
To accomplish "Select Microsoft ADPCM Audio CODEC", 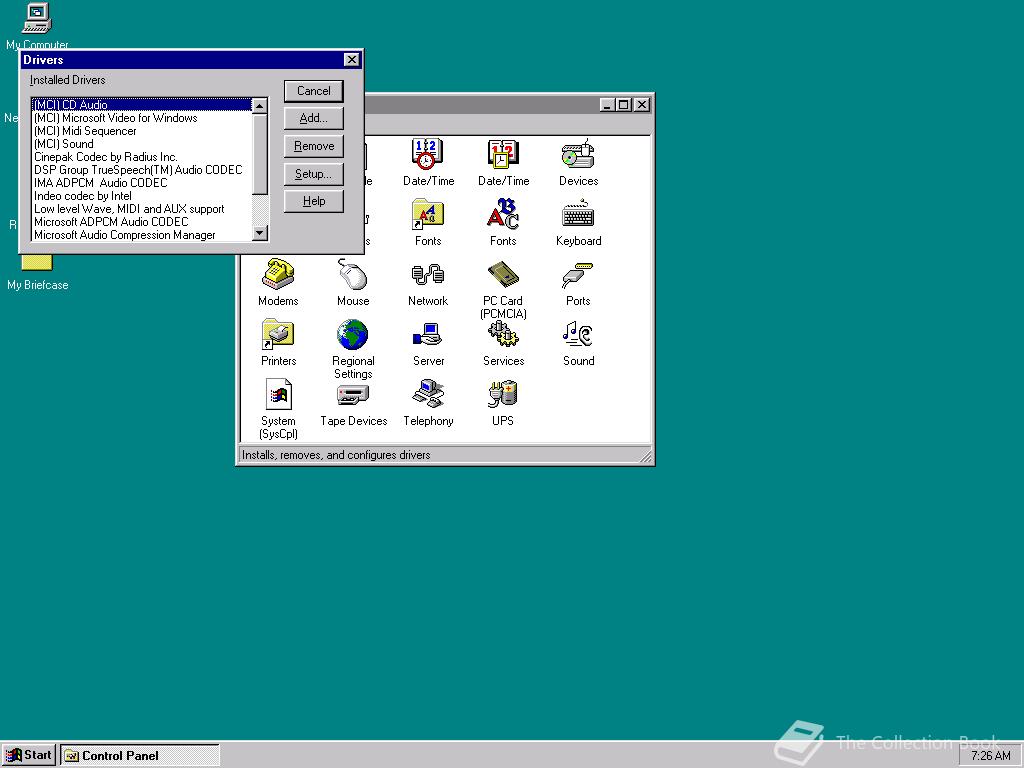I will click(x=142, y=222).
